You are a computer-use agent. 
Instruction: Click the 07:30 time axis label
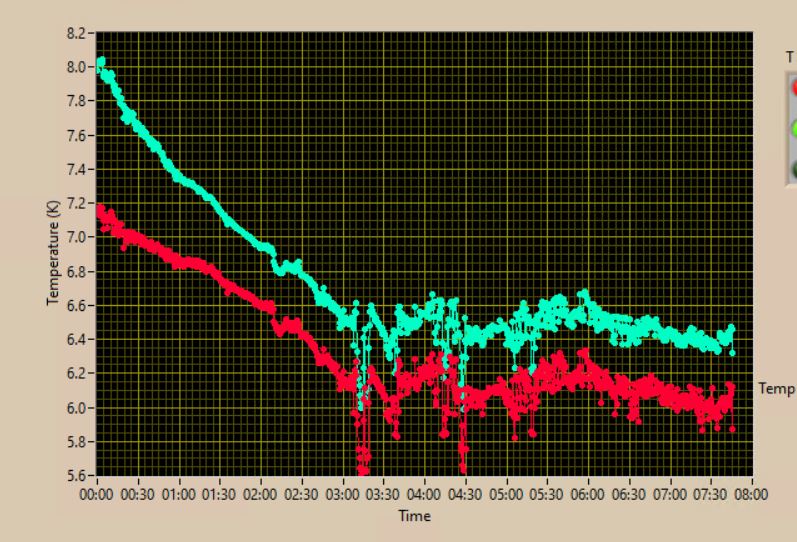pyautogui.click(x=711, y=495)
